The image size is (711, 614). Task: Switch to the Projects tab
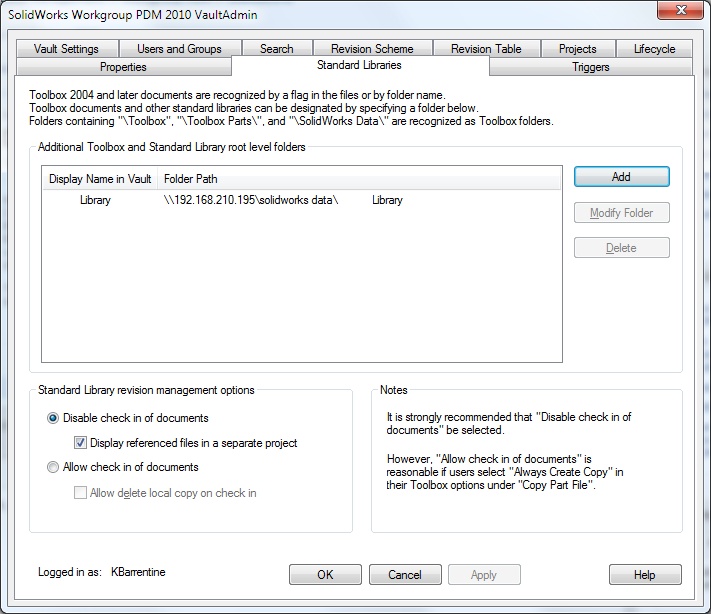(578, 49)
